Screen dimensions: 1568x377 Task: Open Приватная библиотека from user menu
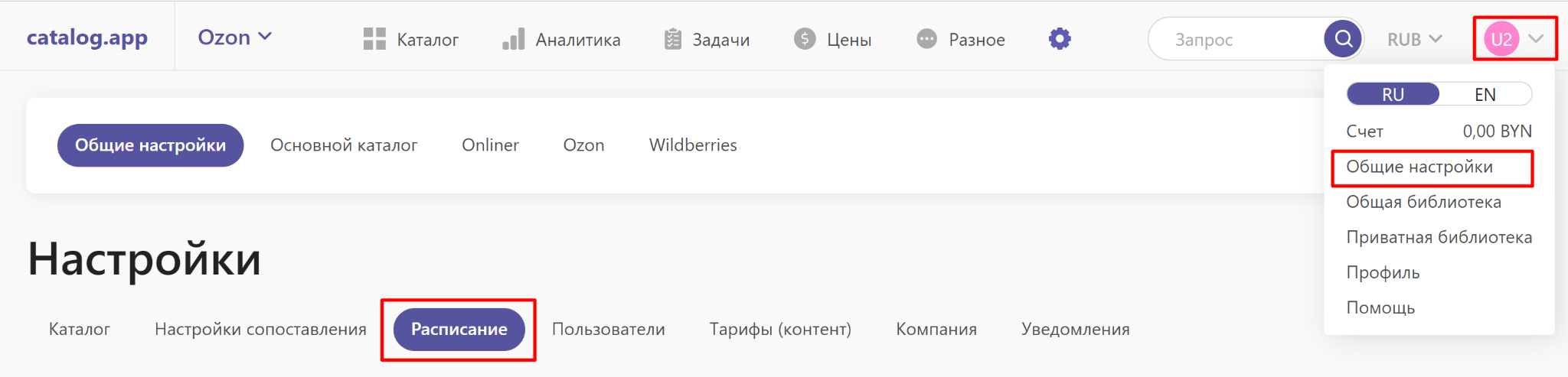pyautogui.click(x=1439, y=237)
